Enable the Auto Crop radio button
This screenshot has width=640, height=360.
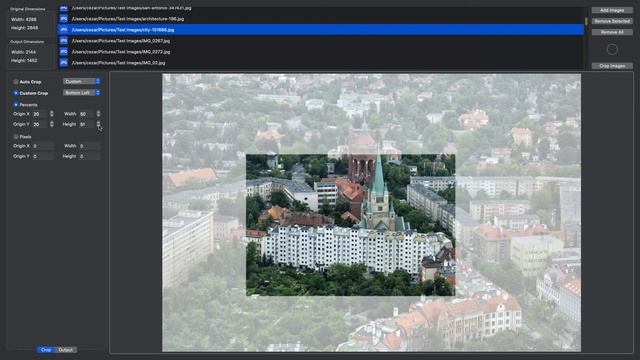(x=16, y=82)
